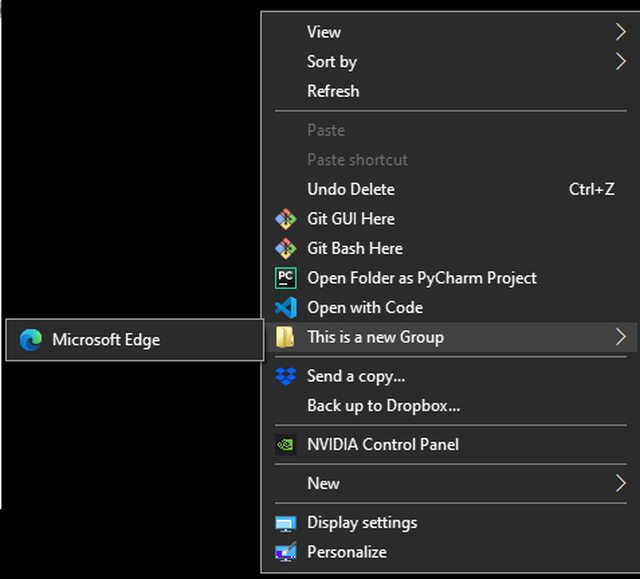640x579 pixels.
Task: Select Back up to Dropbox option
Action: coord(383,406)
